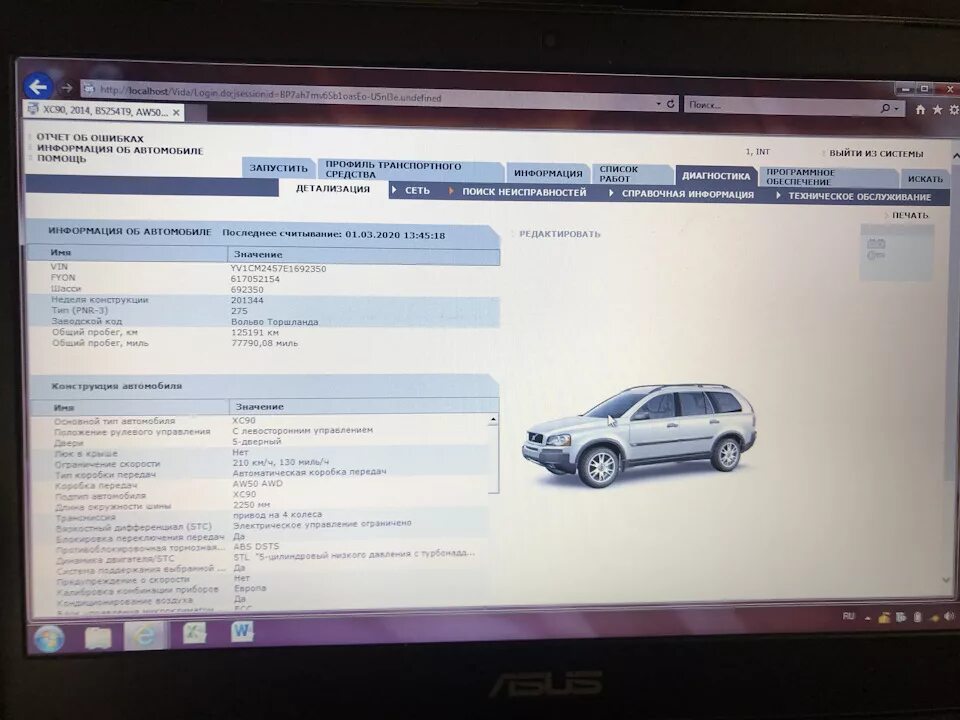Select the ДИАГНОСТИКА tab
This screenshot has height=720, width=960.
pyautogui.click(x=716, y=176)
